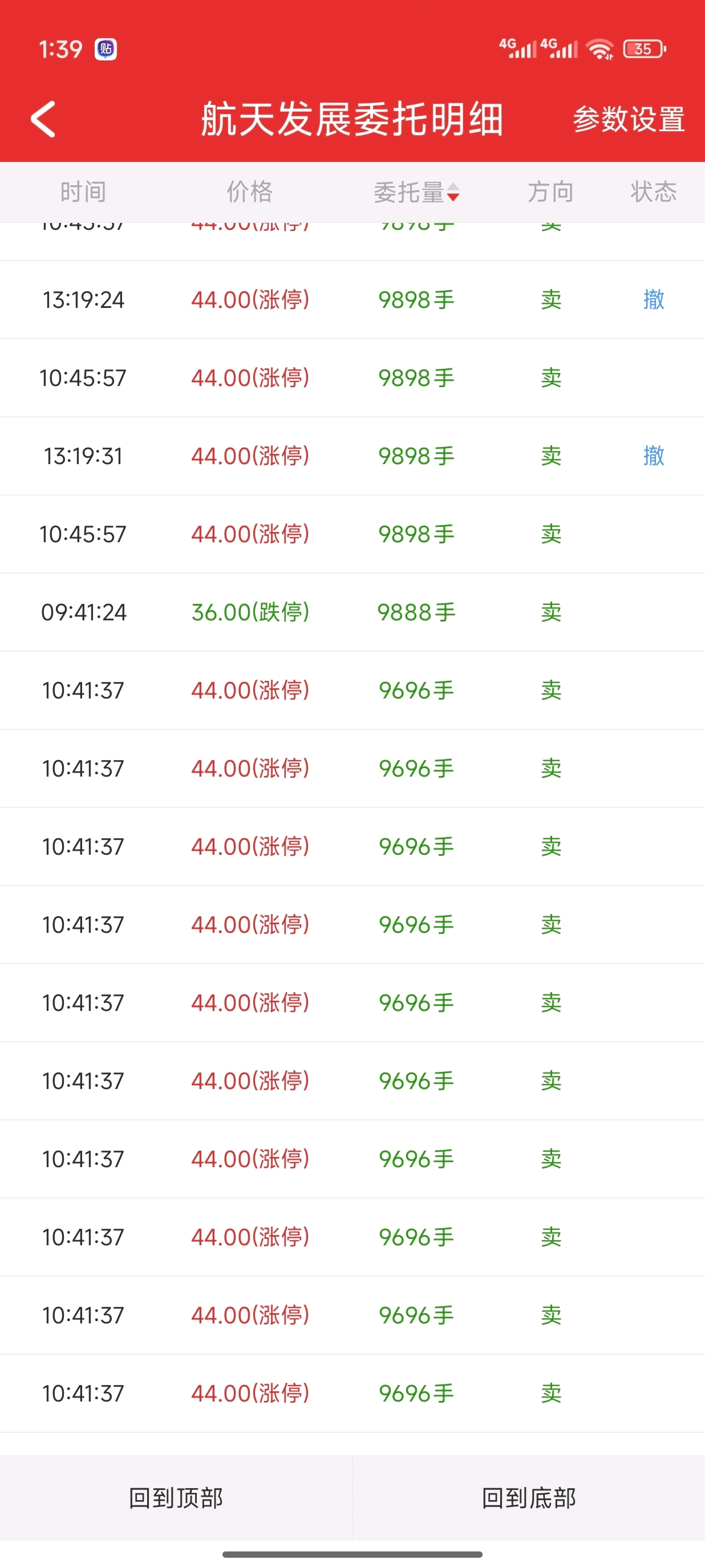Tap the Wi-Fi status icon
Viewport: 705px width, 1568px height.
[x=599, y=48]
